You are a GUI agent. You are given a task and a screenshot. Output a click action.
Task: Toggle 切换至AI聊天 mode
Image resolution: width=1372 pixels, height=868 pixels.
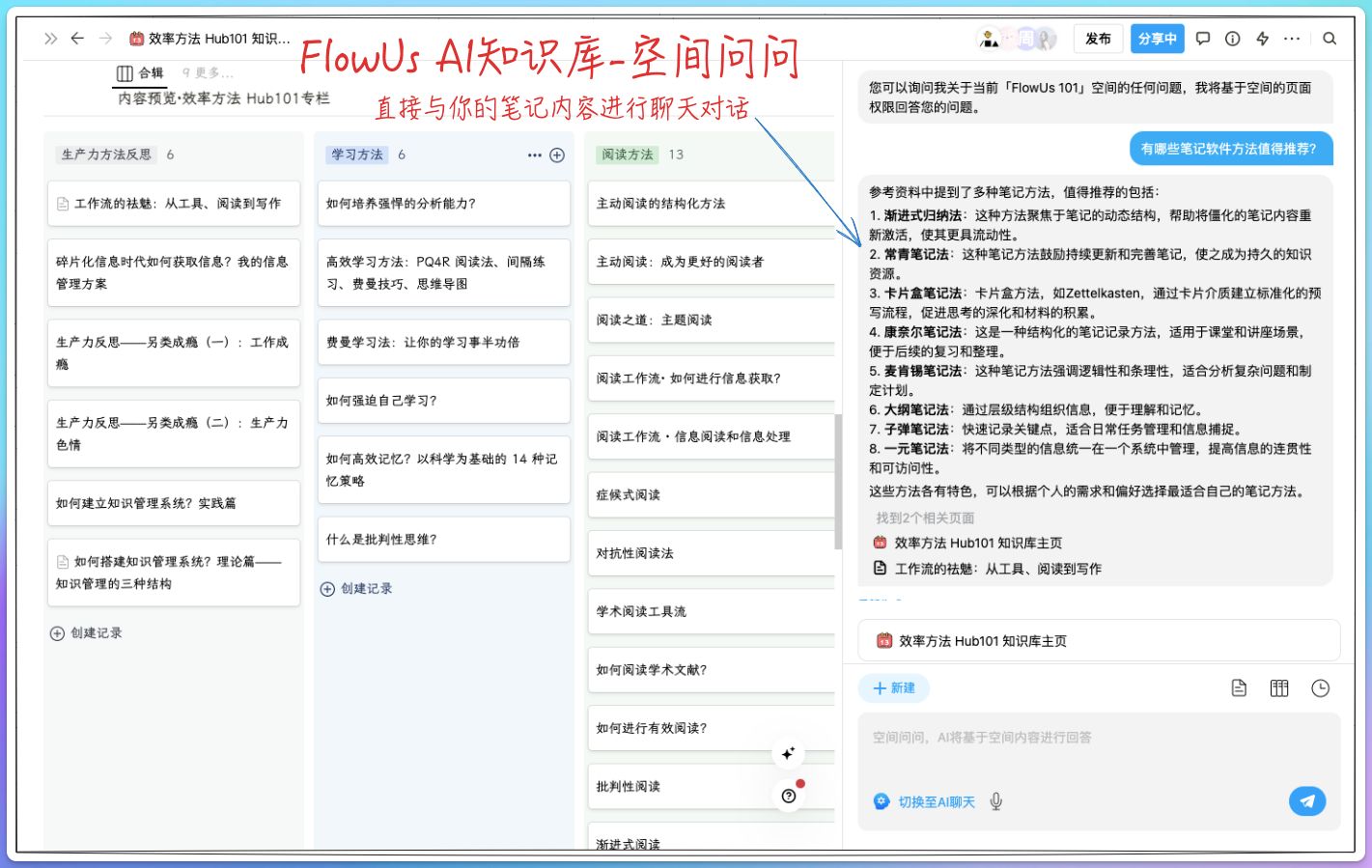coord(924,801)
